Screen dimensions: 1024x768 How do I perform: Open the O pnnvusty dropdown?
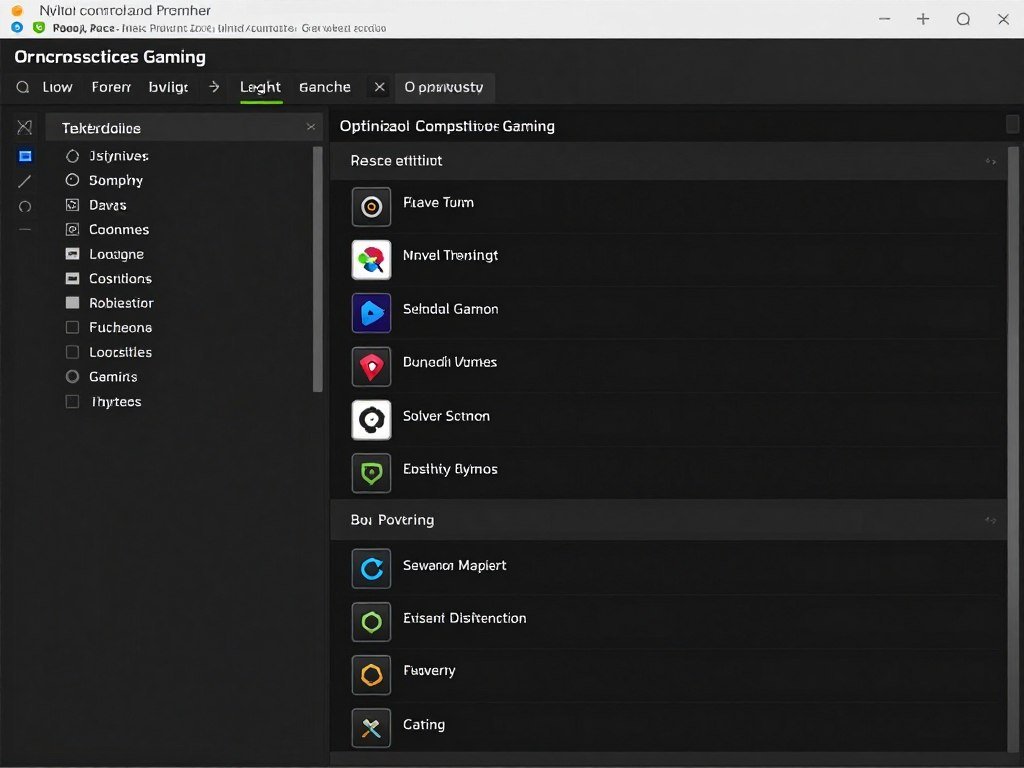[444, 87]
